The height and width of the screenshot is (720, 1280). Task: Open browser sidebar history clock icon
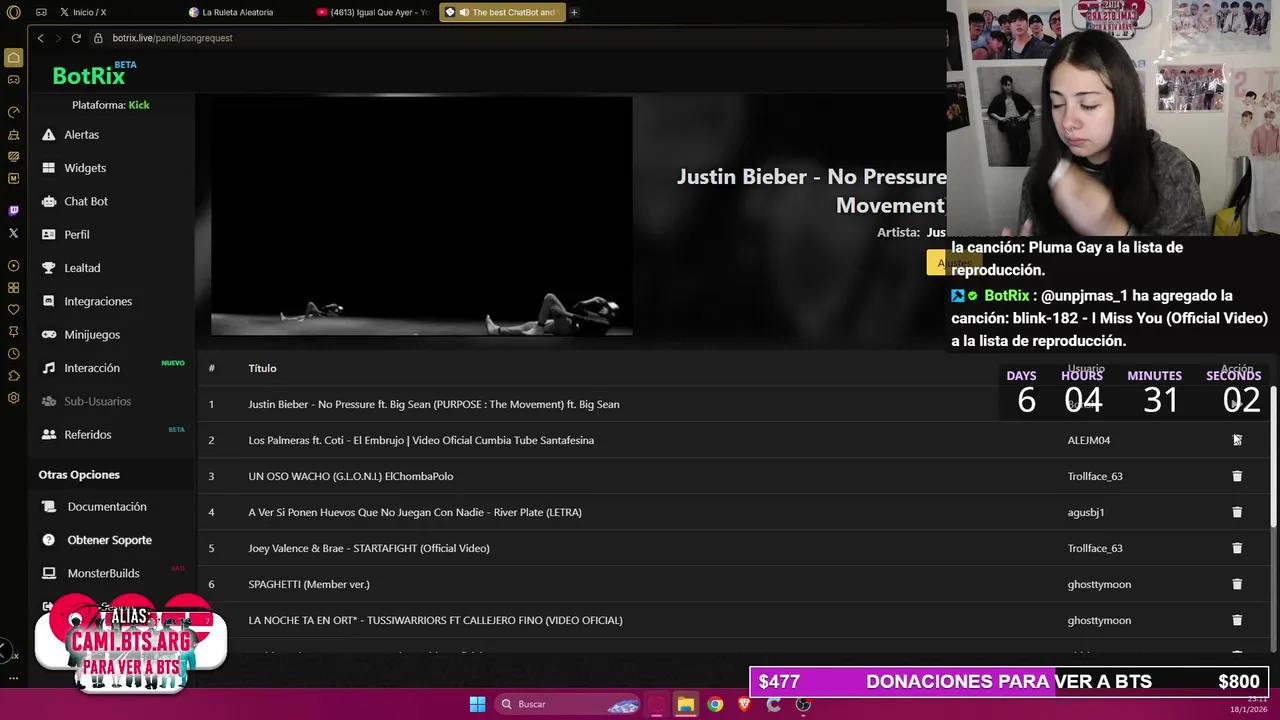pos(13,354)
